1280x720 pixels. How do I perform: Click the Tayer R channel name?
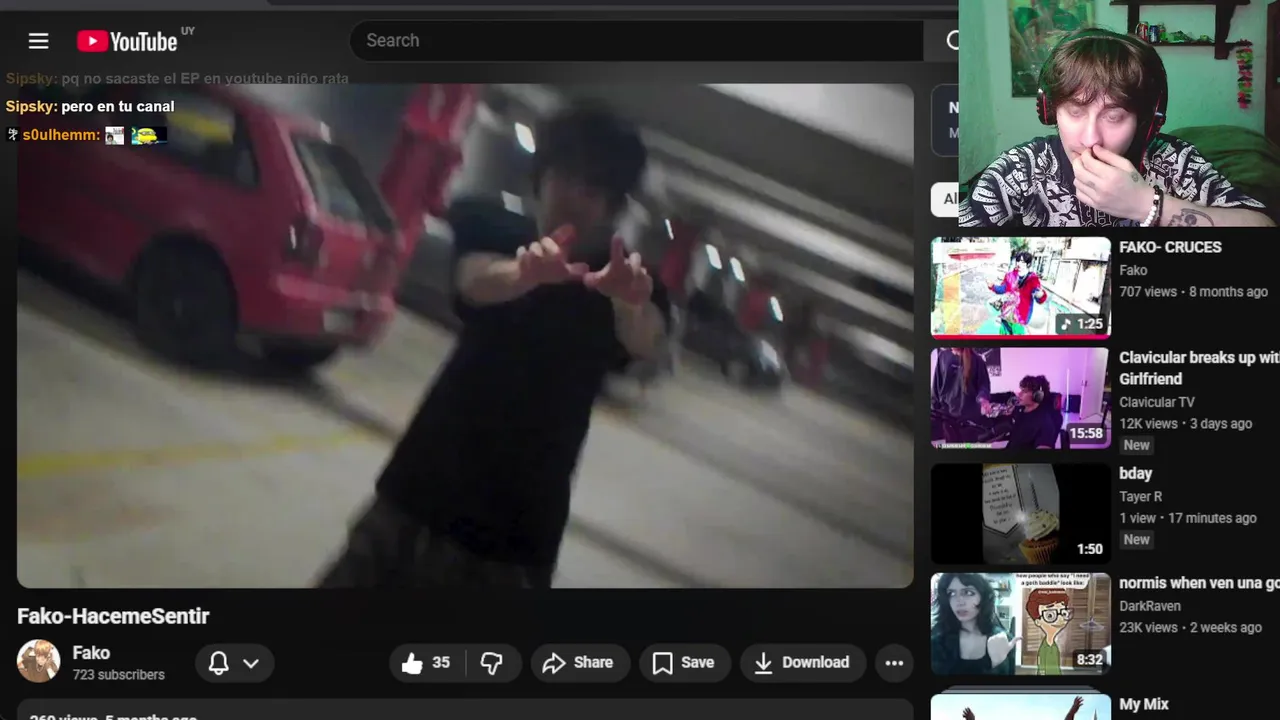pyautogui.click(x=1141, y=496)
